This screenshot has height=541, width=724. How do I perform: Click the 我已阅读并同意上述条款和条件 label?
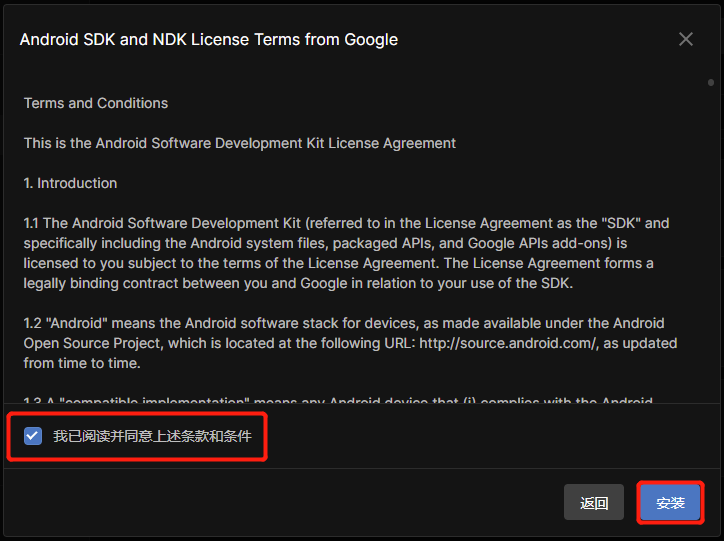point(152,436)
